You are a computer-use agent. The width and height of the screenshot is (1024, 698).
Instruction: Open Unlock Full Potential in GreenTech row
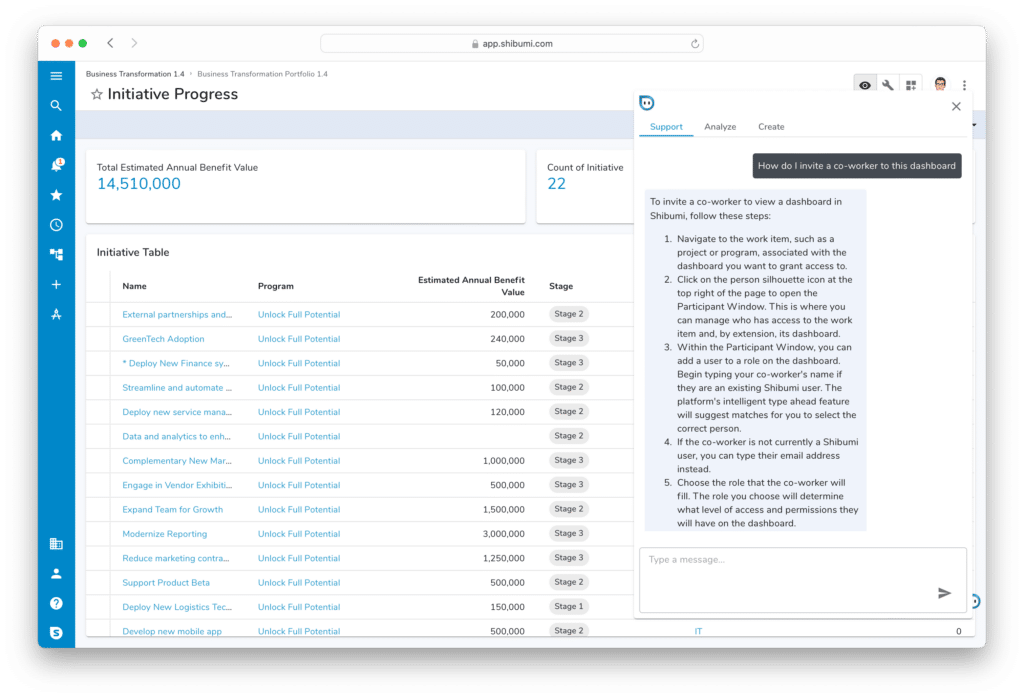coord(298,338)
